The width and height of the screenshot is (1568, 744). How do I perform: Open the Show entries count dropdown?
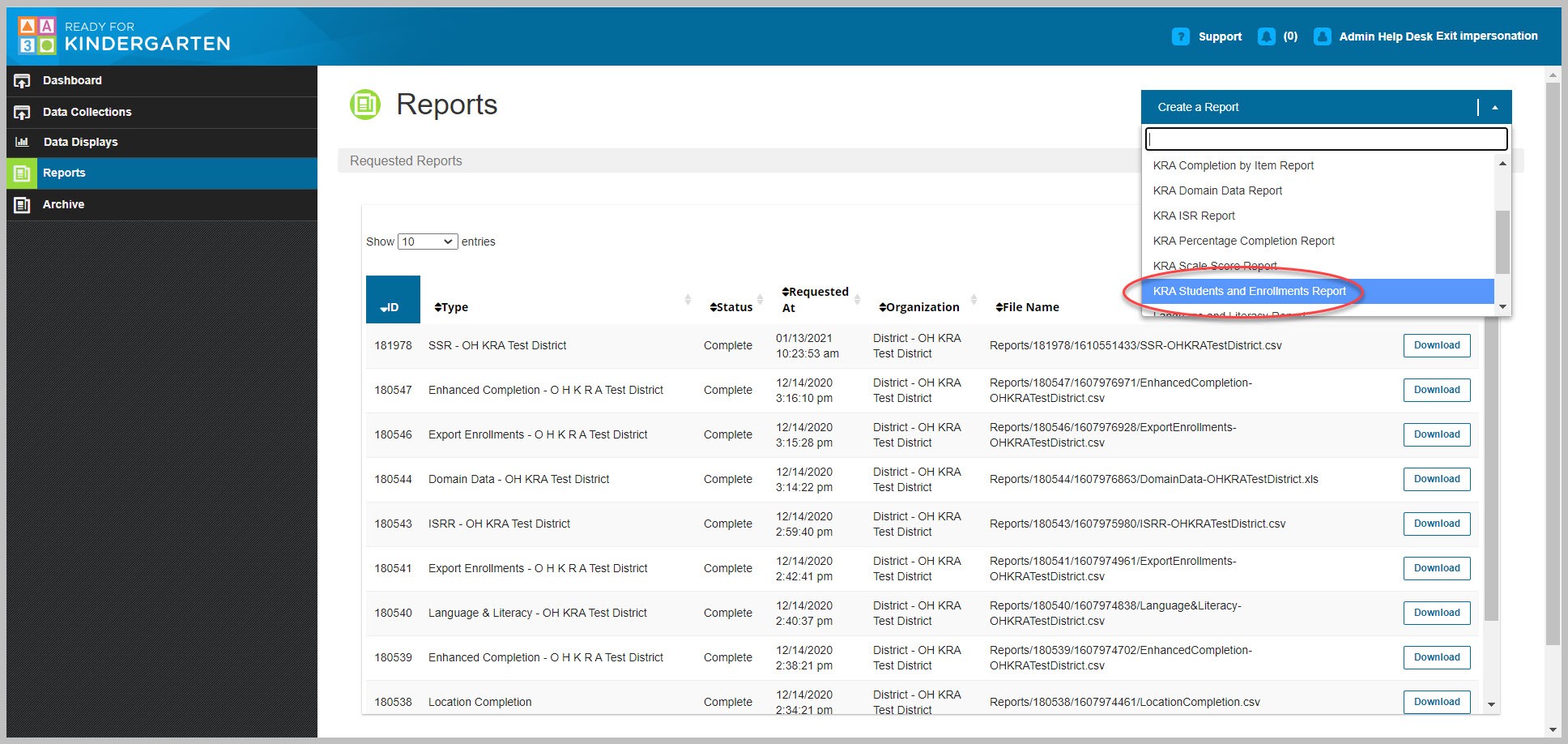[428, 242]
